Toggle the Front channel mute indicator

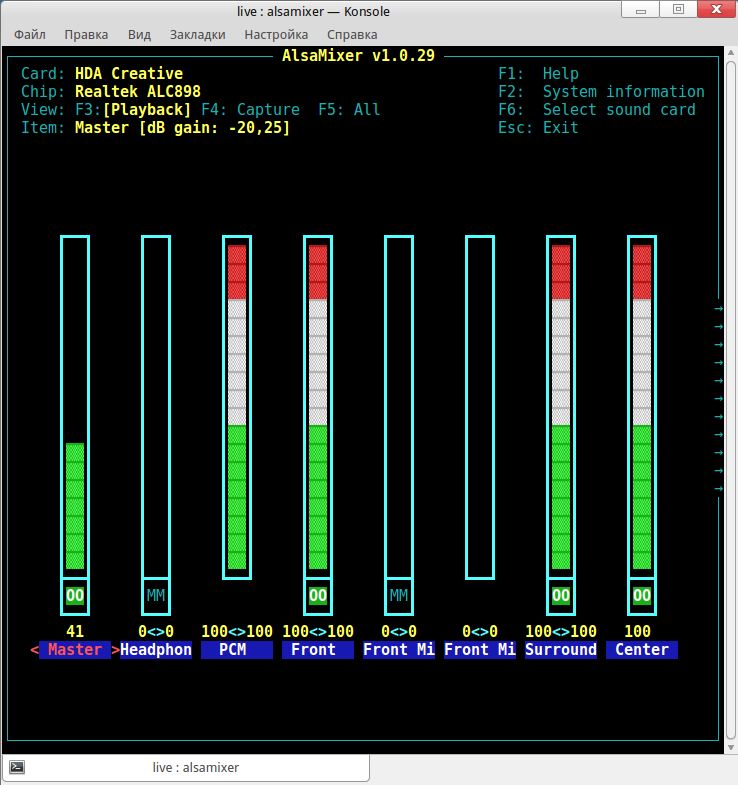318,595
